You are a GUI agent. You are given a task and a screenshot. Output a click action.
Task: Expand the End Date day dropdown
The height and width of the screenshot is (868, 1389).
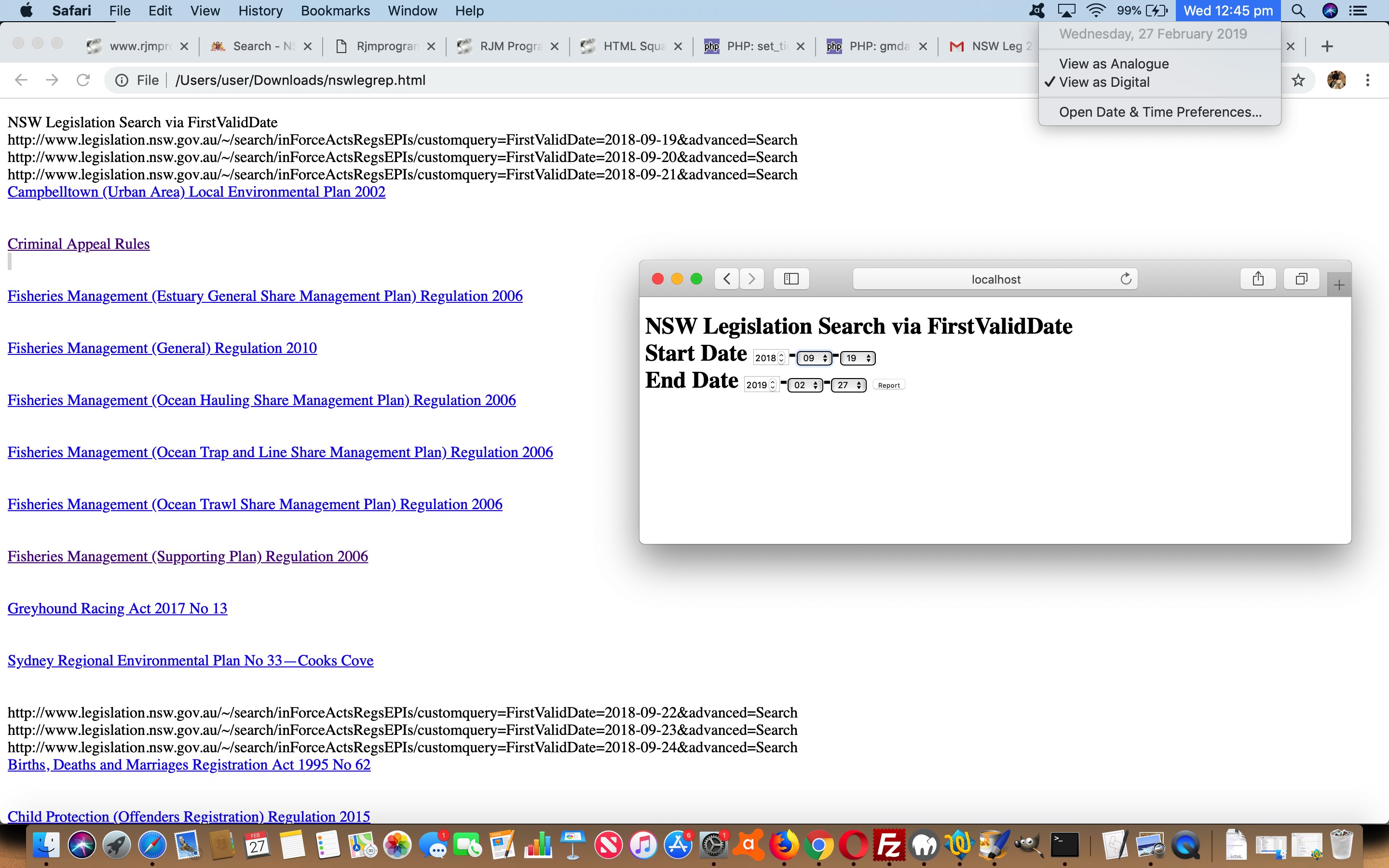848,384
